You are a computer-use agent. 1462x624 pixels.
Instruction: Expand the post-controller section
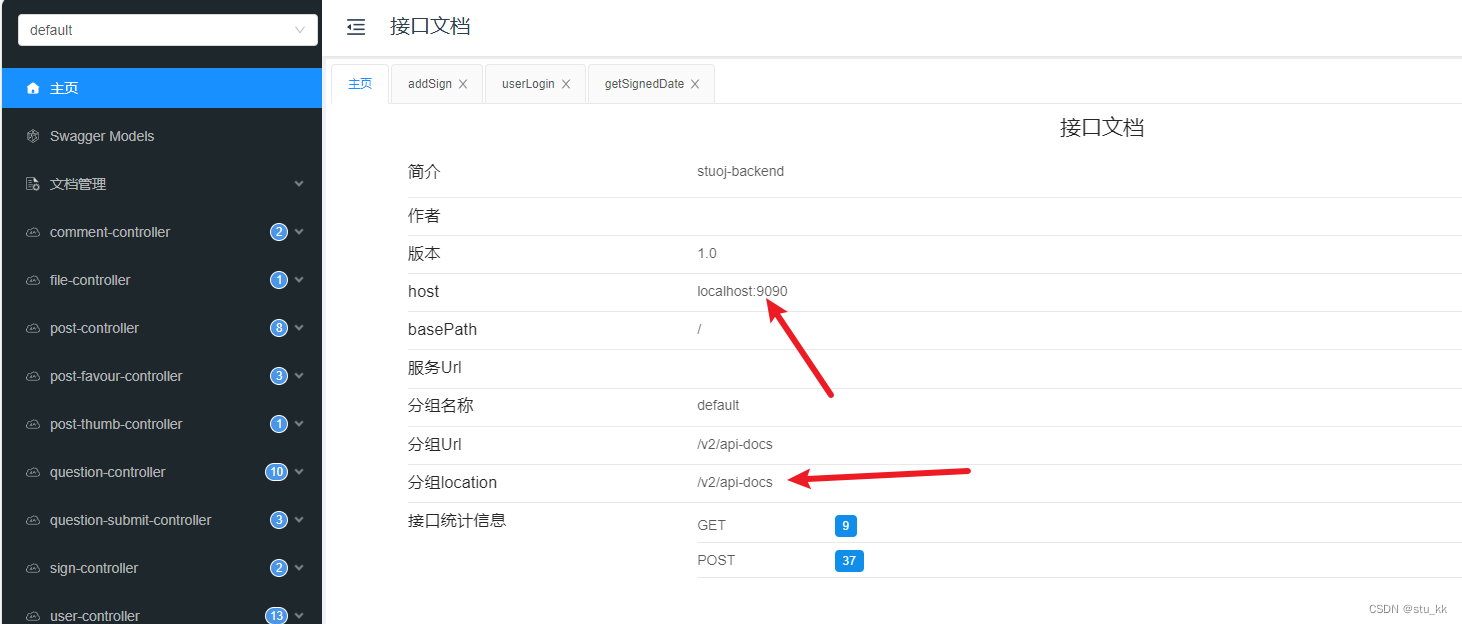pyautogui.click(x=299, y=327)
